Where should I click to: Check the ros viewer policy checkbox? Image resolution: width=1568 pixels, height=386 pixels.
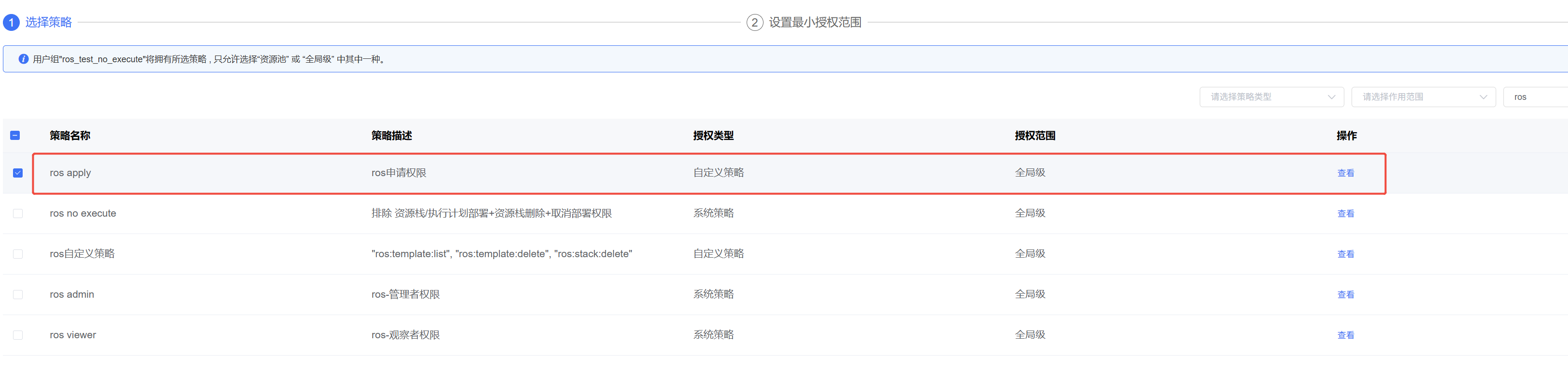[x=18, y=335]
